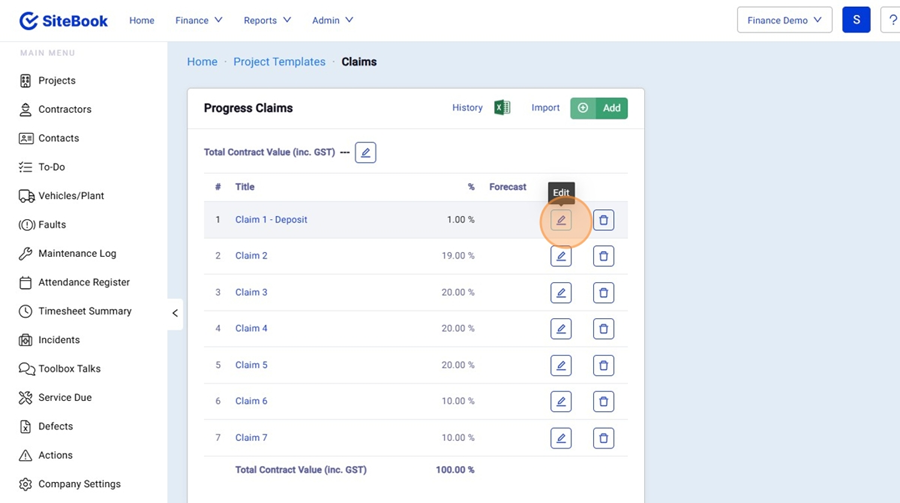
Task: Open the Finance dropdown menu
Action: coord(199,20)
